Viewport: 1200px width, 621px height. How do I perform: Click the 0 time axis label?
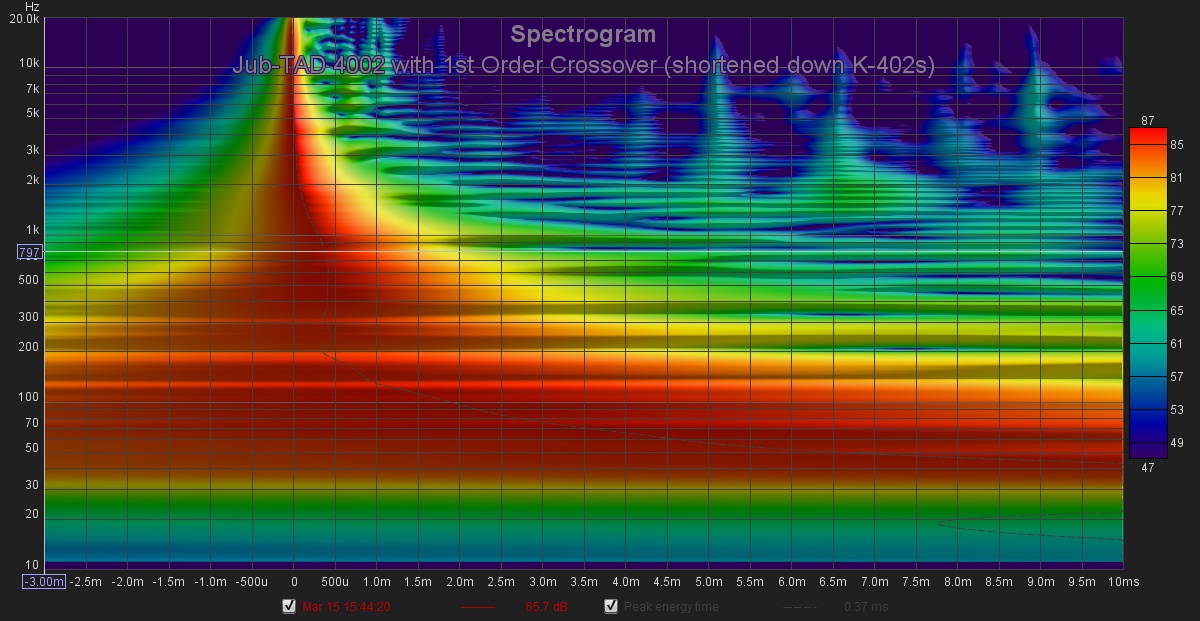(293, 581)
